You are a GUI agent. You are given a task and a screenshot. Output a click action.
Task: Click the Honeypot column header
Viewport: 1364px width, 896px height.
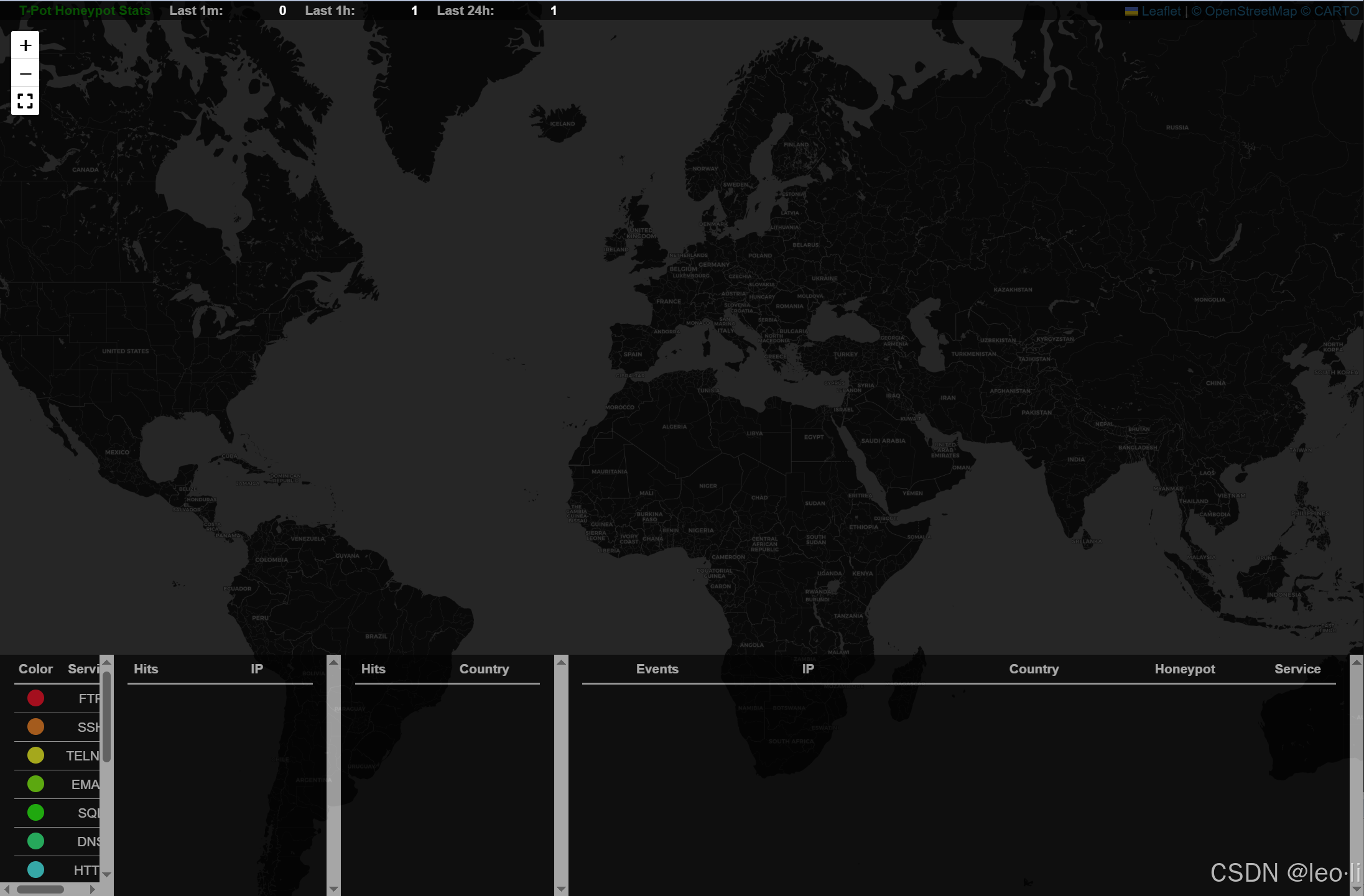tap(1184, 669)
